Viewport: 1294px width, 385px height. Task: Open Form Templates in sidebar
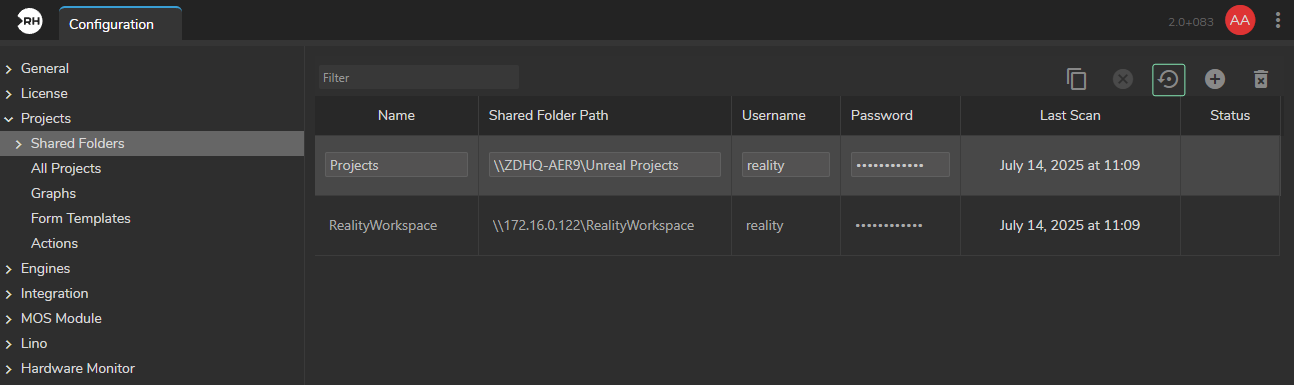point(81,219)
